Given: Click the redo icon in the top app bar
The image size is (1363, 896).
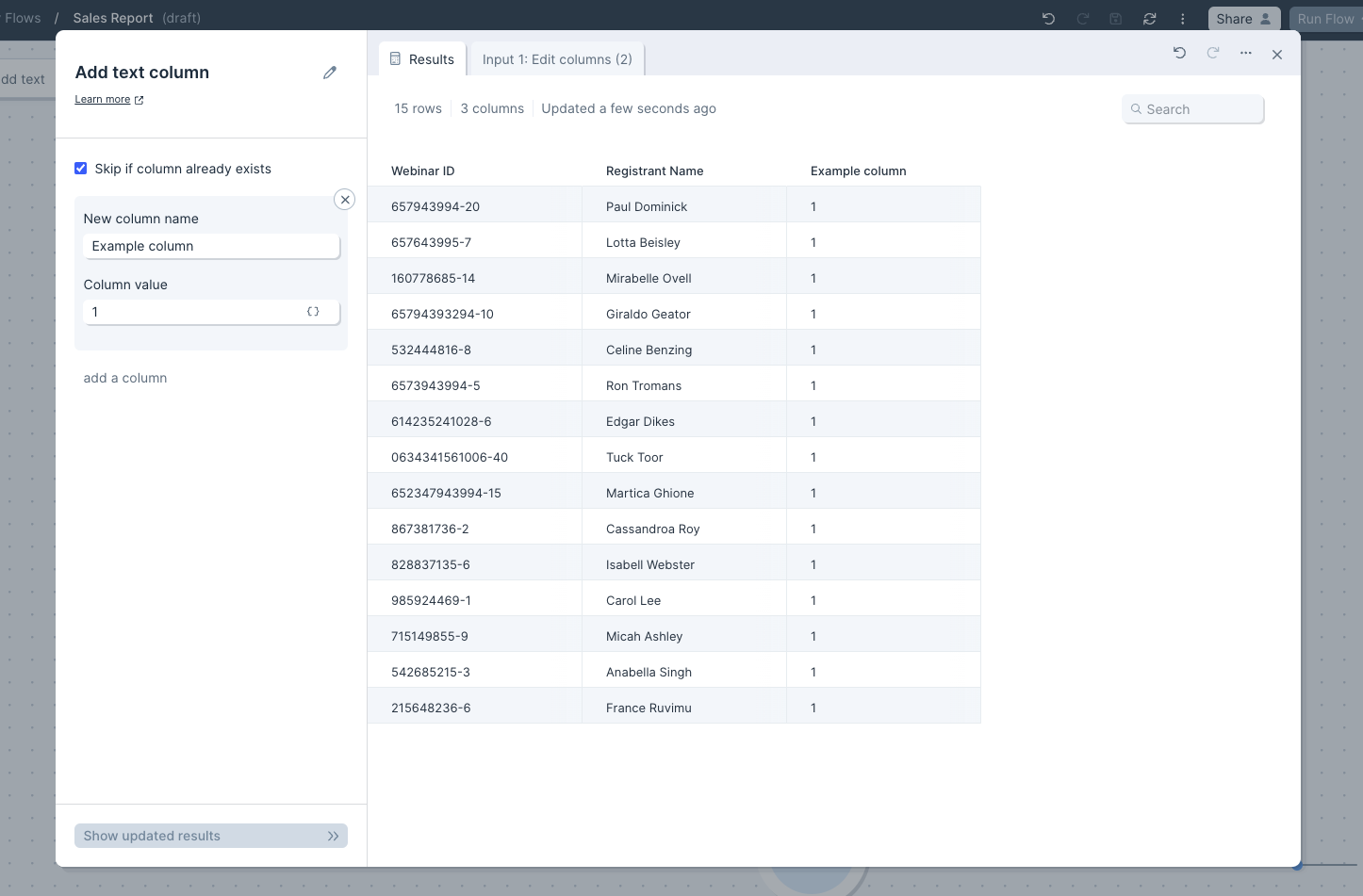Looking at the screenshot, I should click(x=1082, y=19).
